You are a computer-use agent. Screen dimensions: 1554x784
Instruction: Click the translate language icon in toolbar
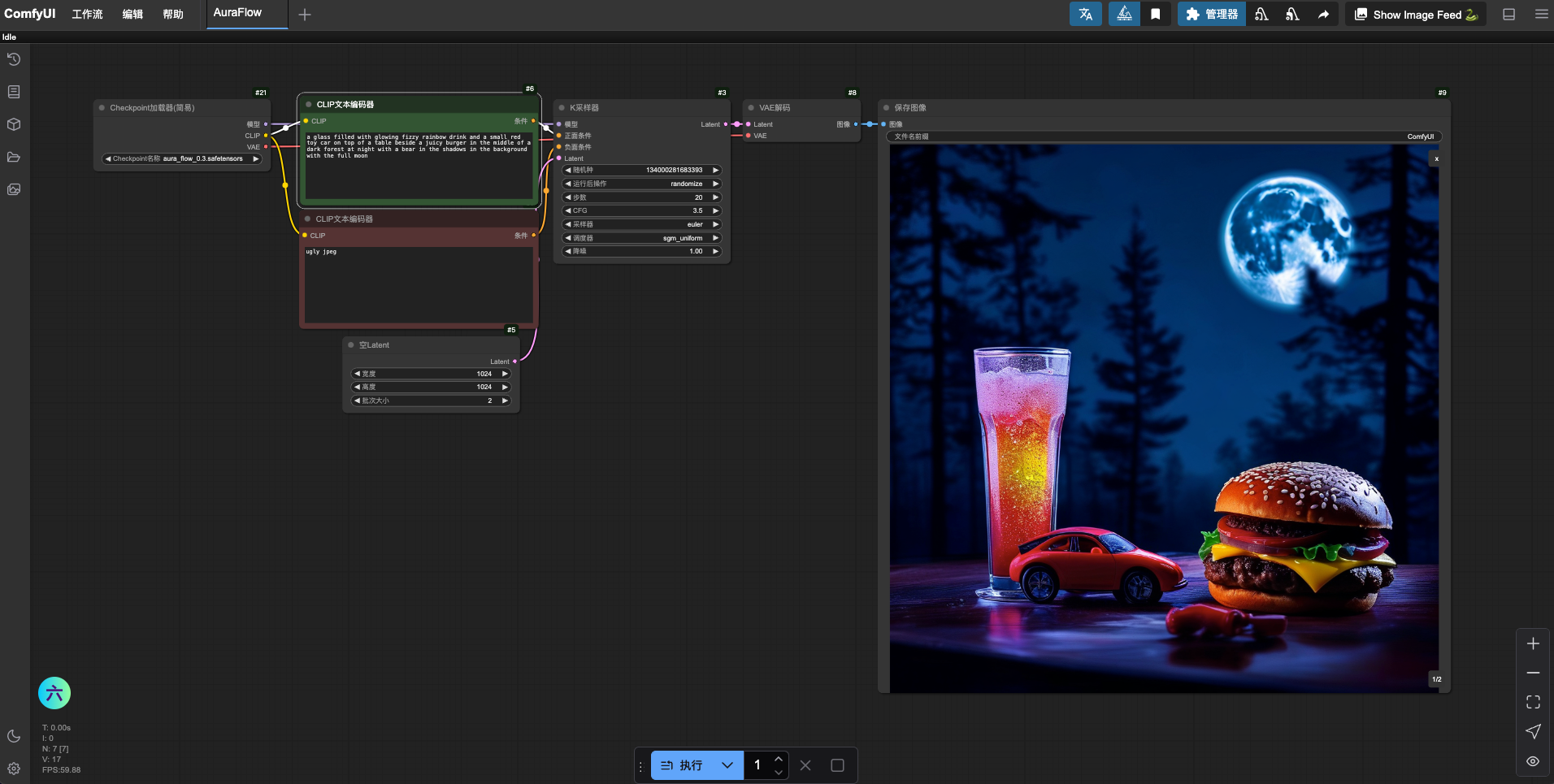(1085, 15)
